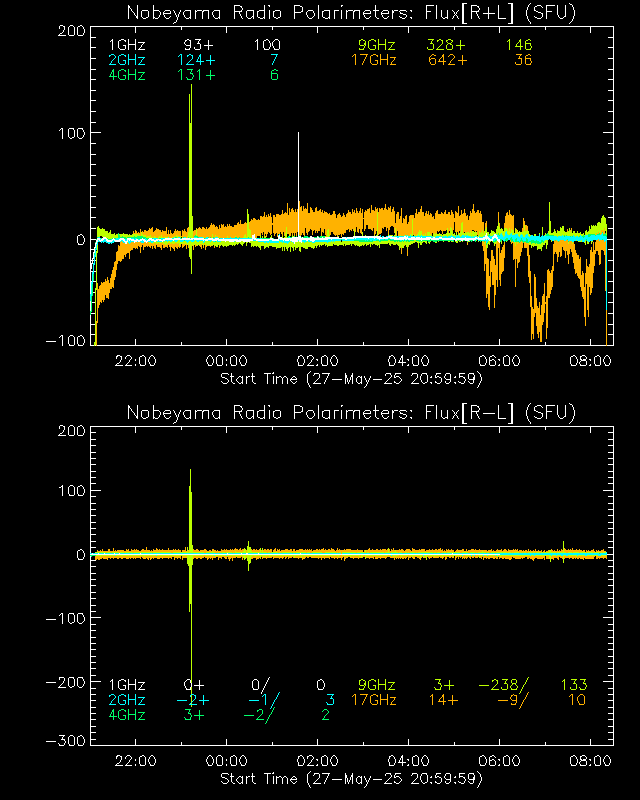Image resolution: width=640 pixels, height=800 pixels.
Task: Click the 22:00 x-axis label of R+L plot
Action: 135,361
